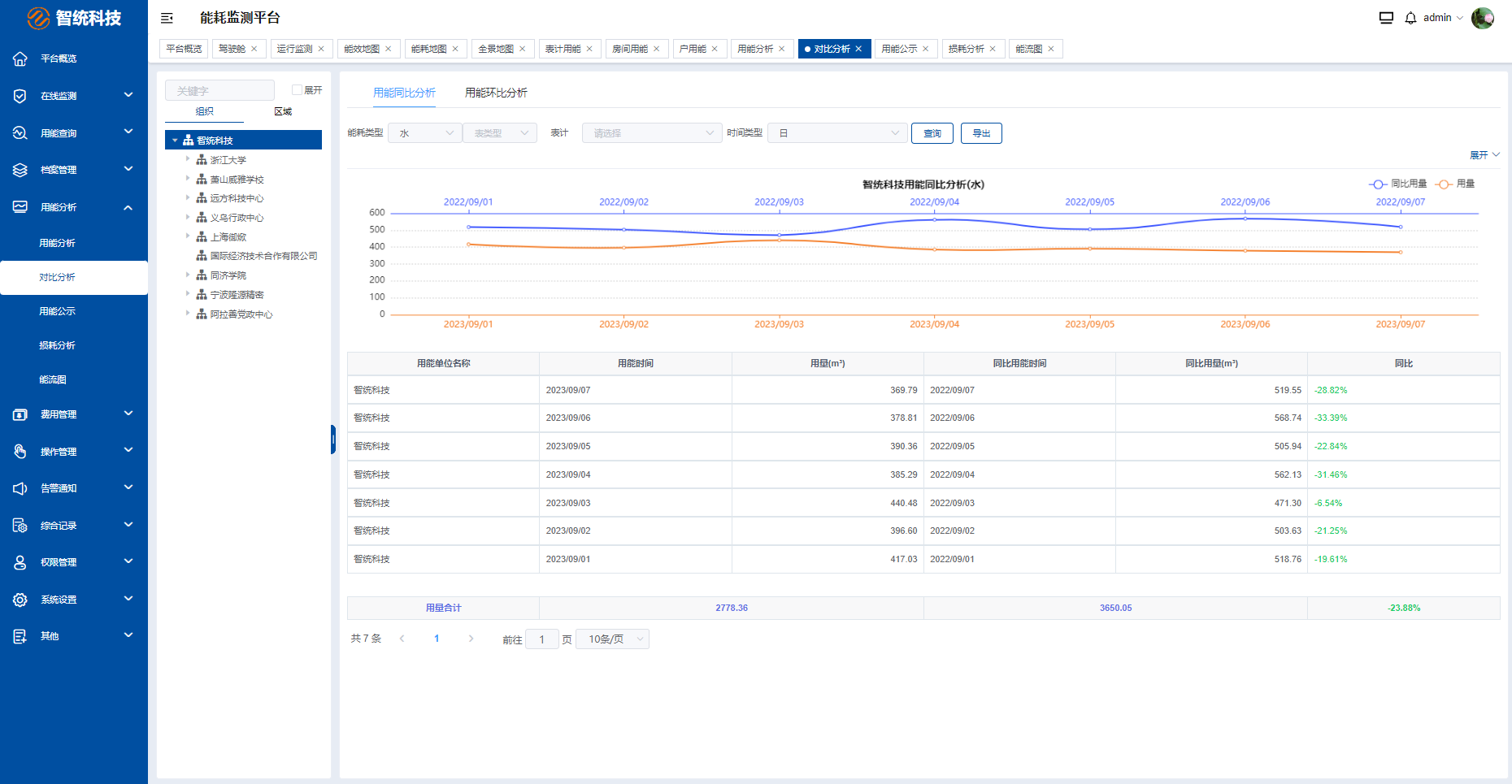Toggle 同比用量 legend series
Viewport: 1512px width, 784px height.
click(1398, 184)
